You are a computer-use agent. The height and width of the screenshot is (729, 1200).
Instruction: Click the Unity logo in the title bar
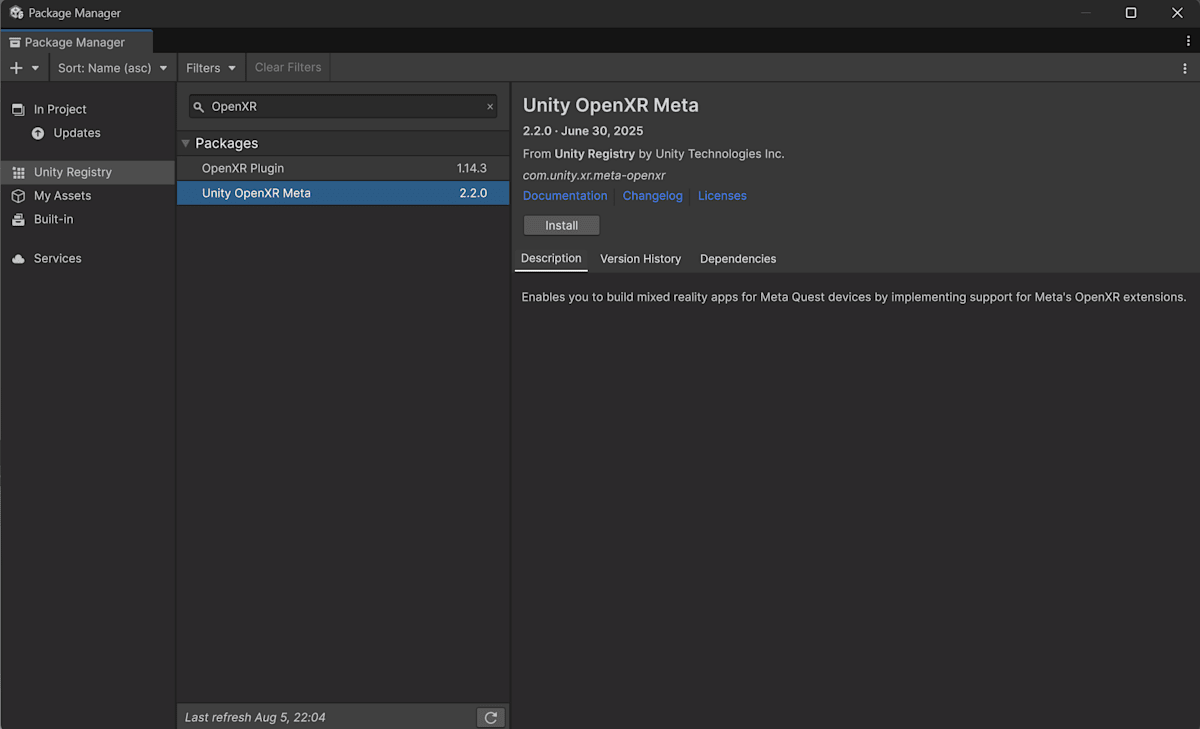16,13
